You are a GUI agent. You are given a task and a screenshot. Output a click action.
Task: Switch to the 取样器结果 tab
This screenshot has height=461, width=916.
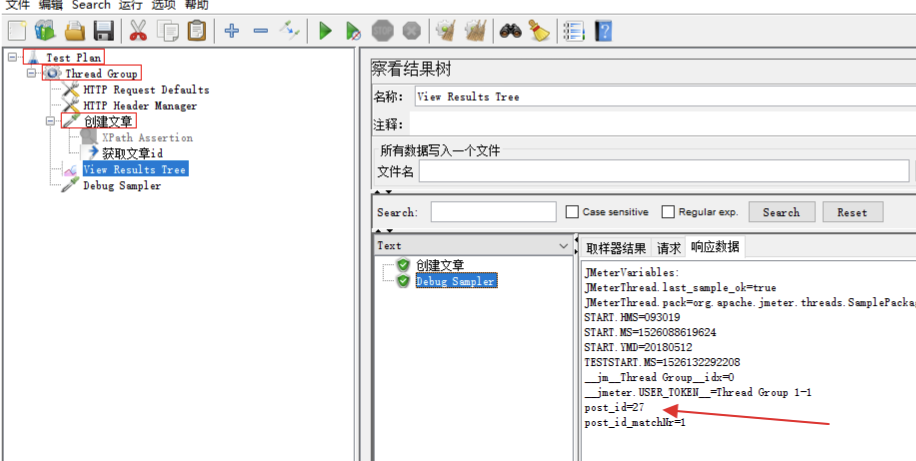(616, 248)
